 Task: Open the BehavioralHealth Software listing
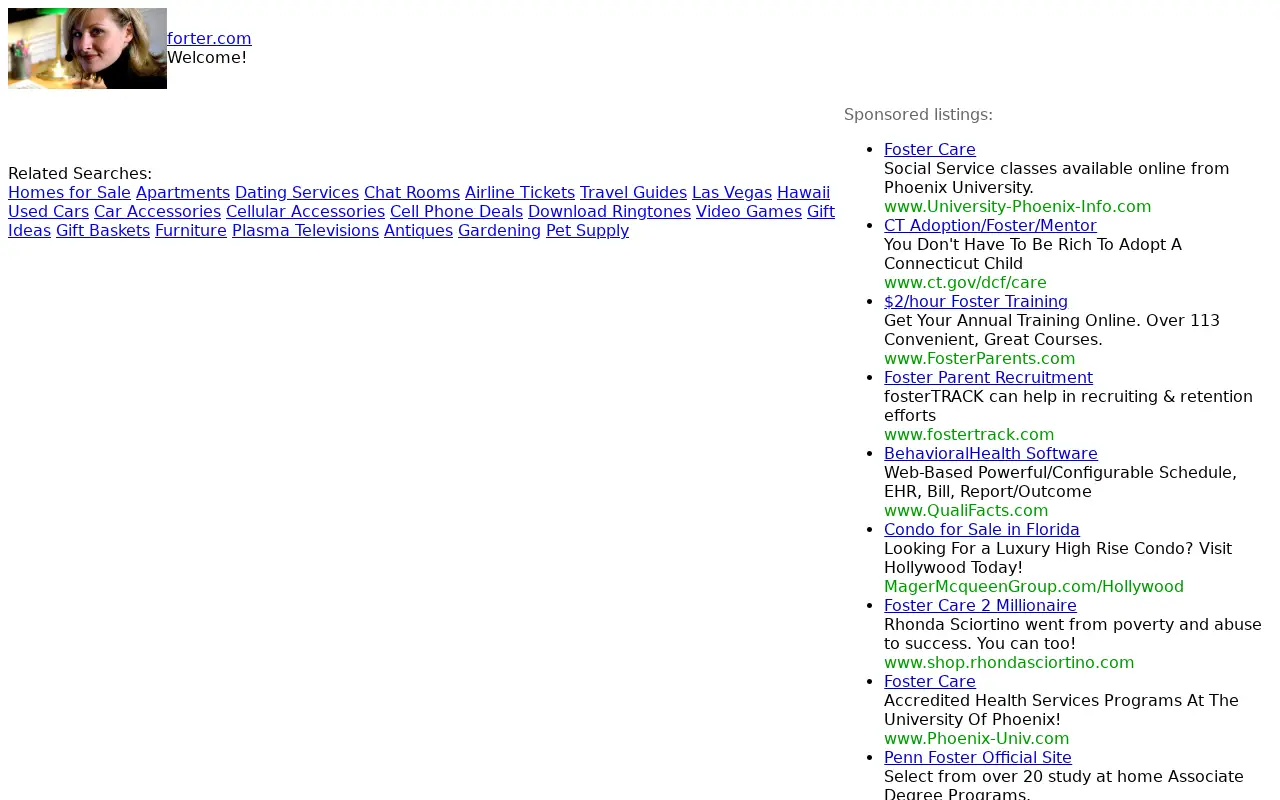point(991,454)
